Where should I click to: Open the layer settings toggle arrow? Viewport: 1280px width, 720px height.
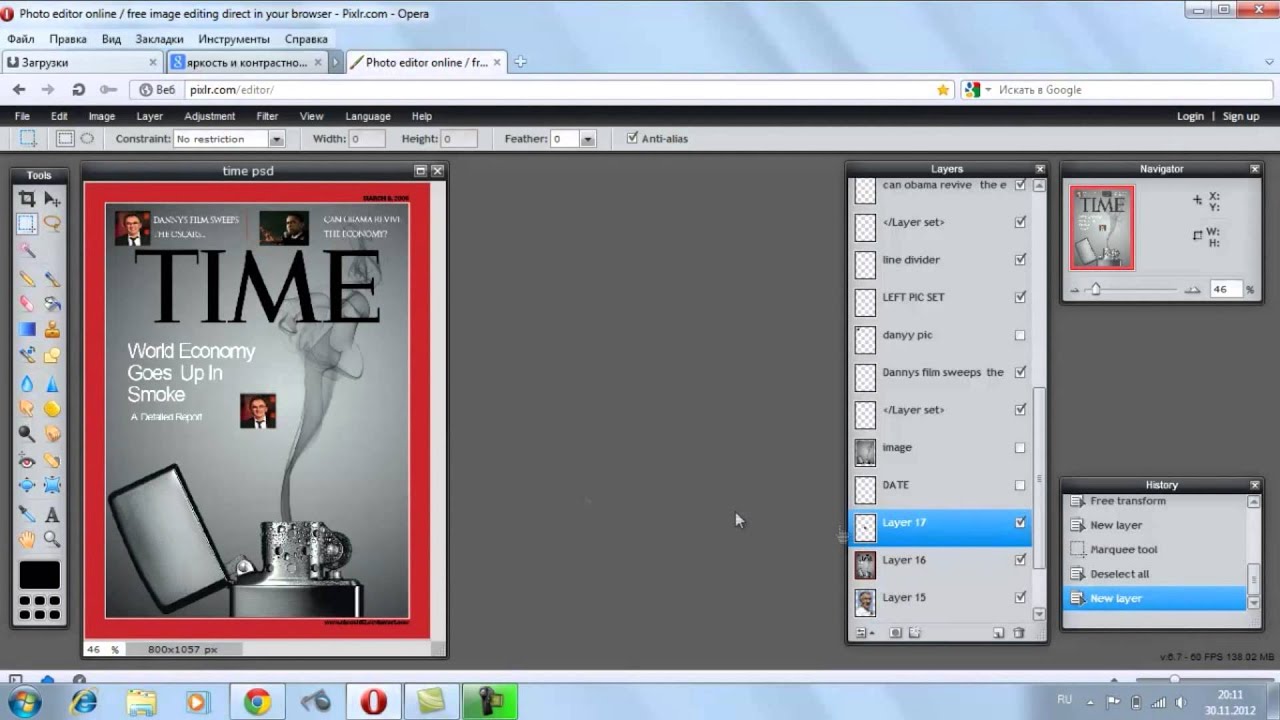pyautogui.click(x=864, y=633)
